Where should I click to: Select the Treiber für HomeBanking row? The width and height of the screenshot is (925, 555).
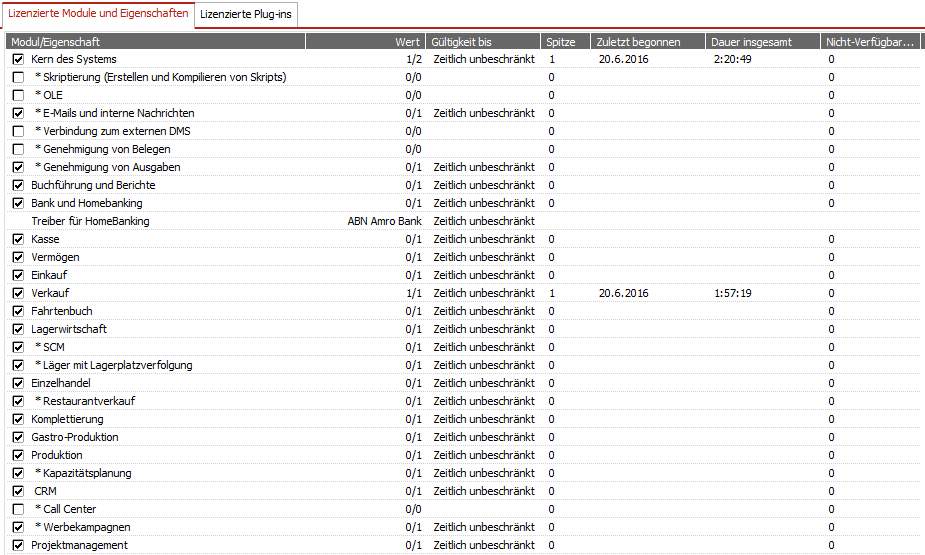point(90,221)
